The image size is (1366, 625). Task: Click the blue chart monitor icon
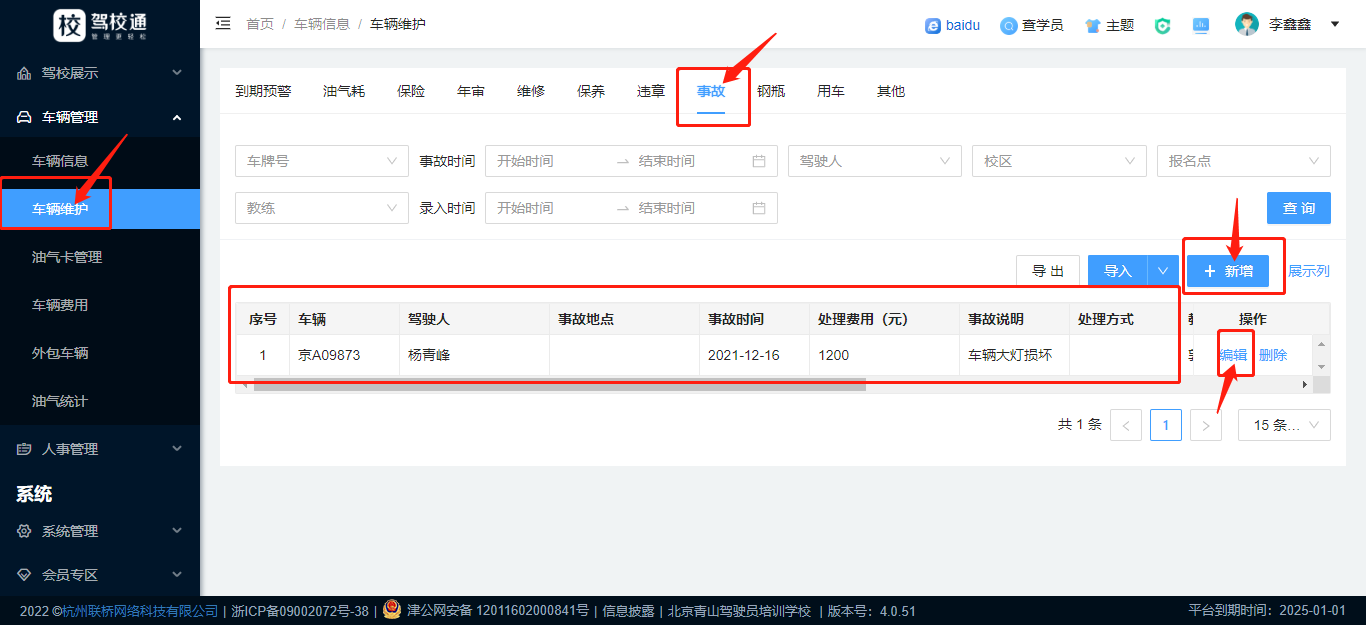point(1201,25)
